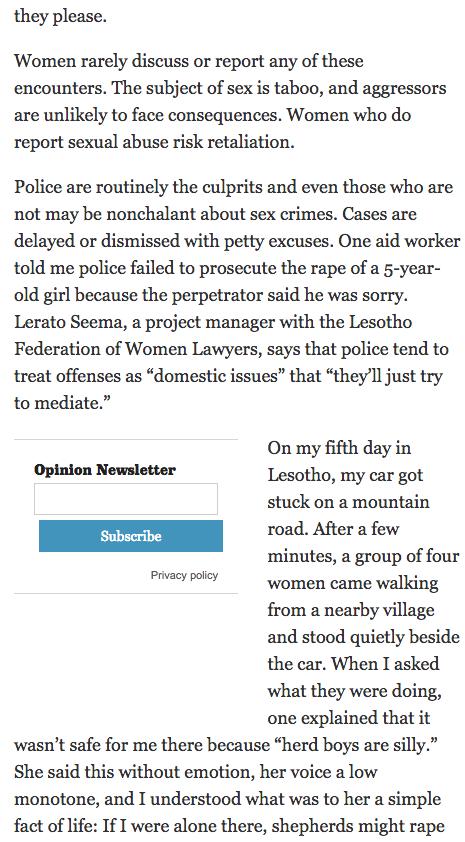Click the line "to mediate."
The image size is (465, 842).
[62, 403]
